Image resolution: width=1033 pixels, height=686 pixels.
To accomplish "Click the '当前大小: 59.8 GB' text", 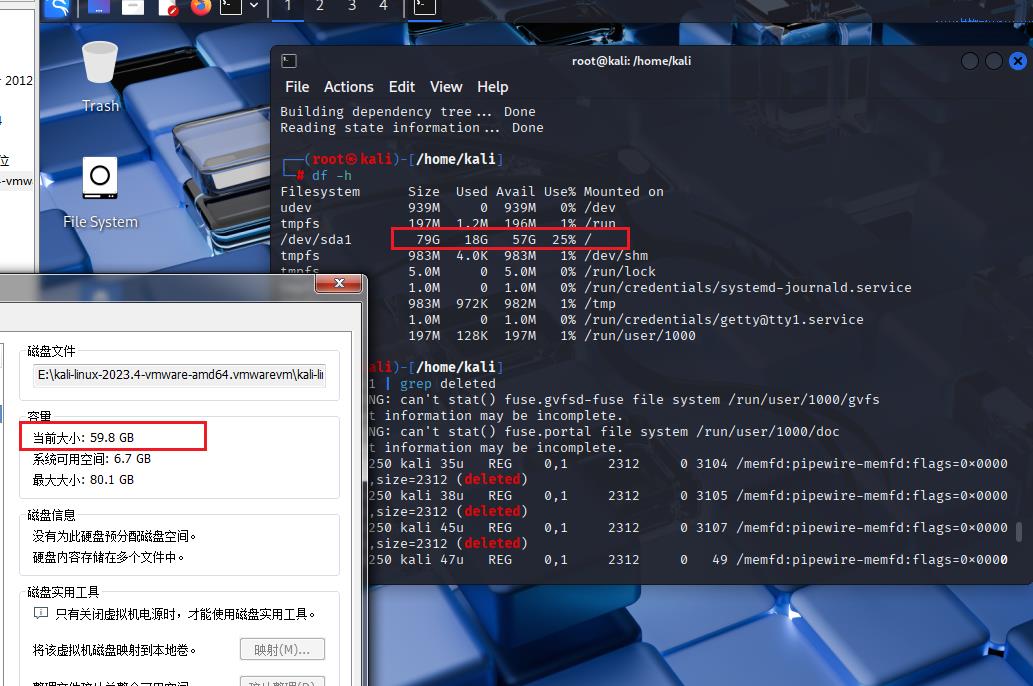I will click(83, 438).
